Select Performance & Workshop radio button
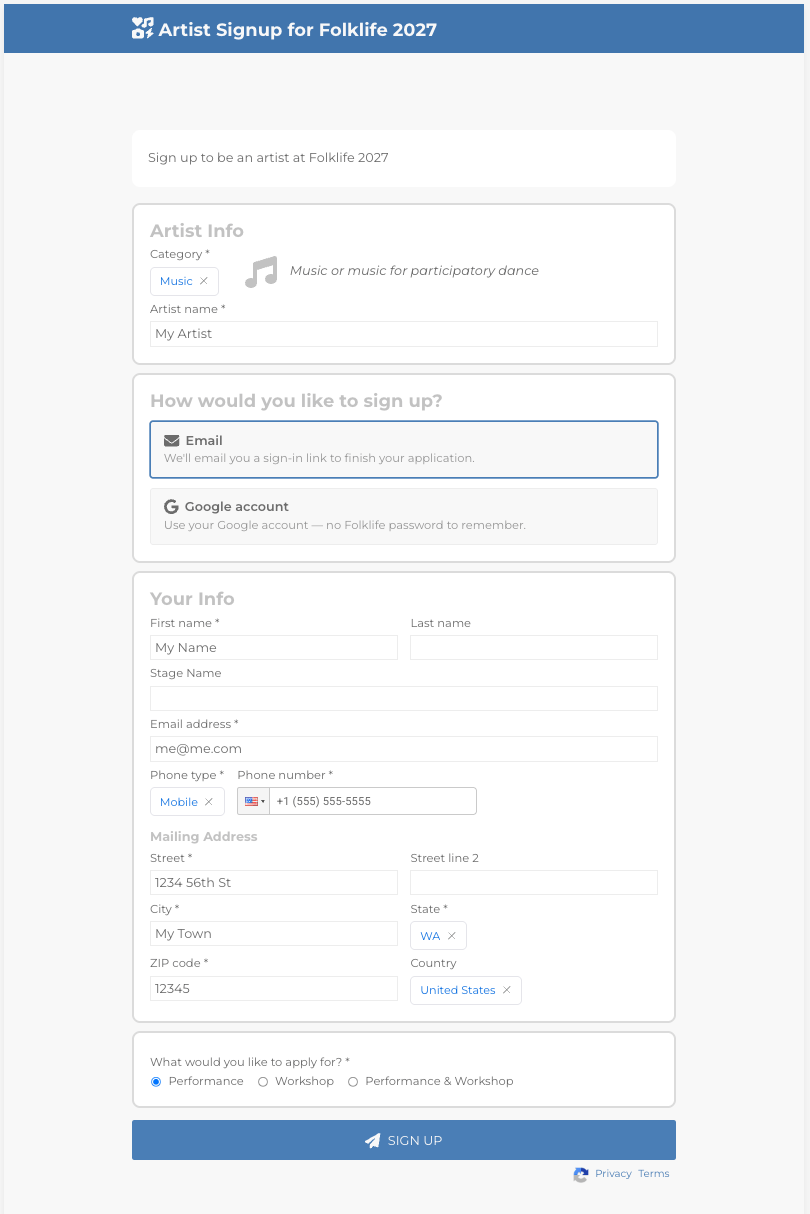Image resolution: width=810 pixels, height=1214 pixels. (x=353, y=1082)
